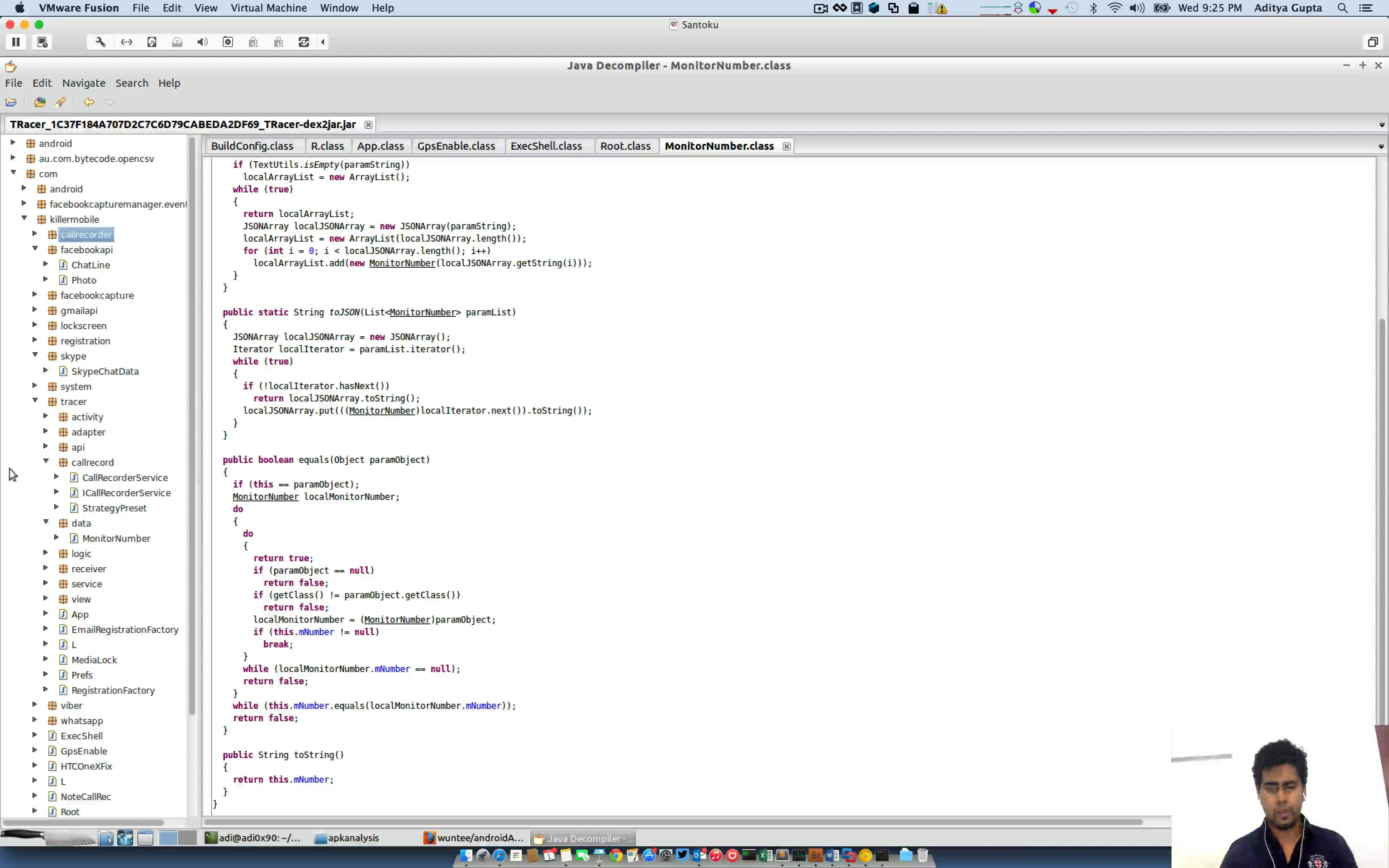Open the Navigate menu

(83, 83)
